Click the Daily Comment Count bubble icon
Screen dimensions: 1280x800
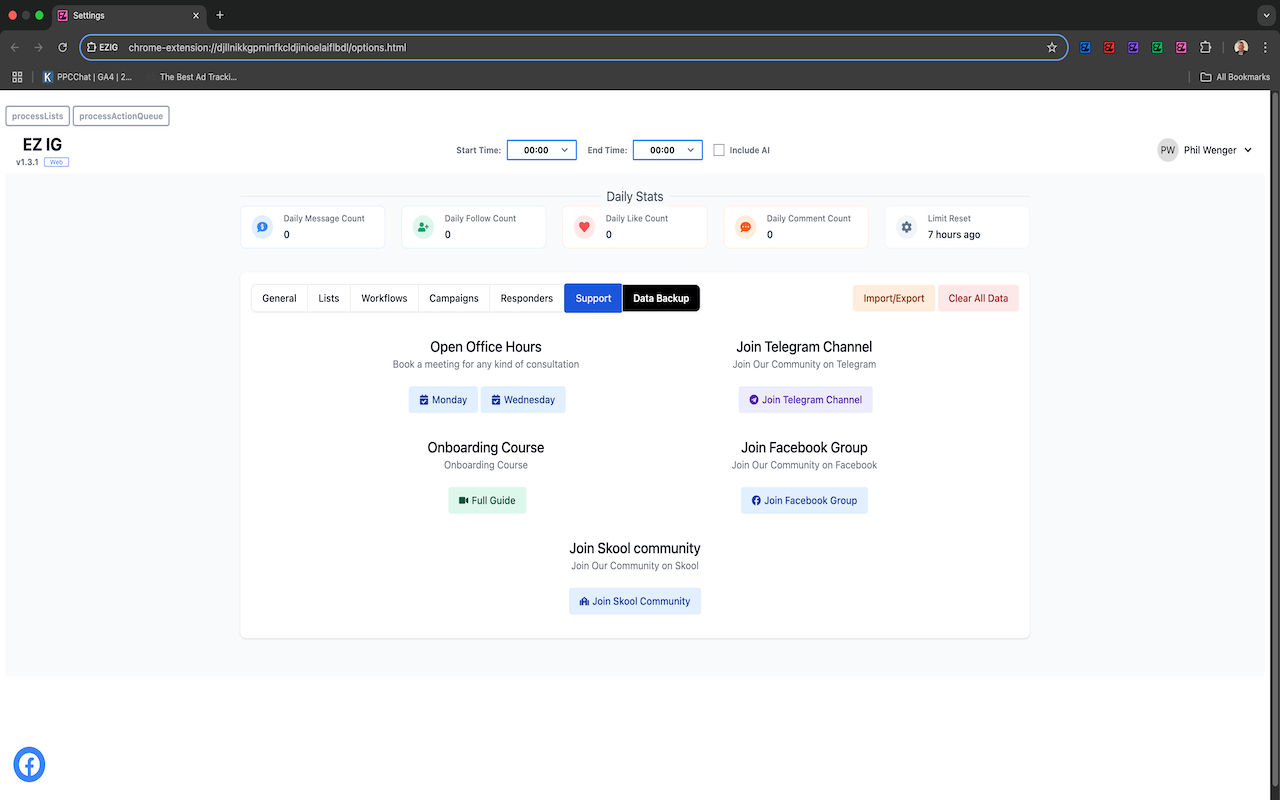[x=745, y=226]
